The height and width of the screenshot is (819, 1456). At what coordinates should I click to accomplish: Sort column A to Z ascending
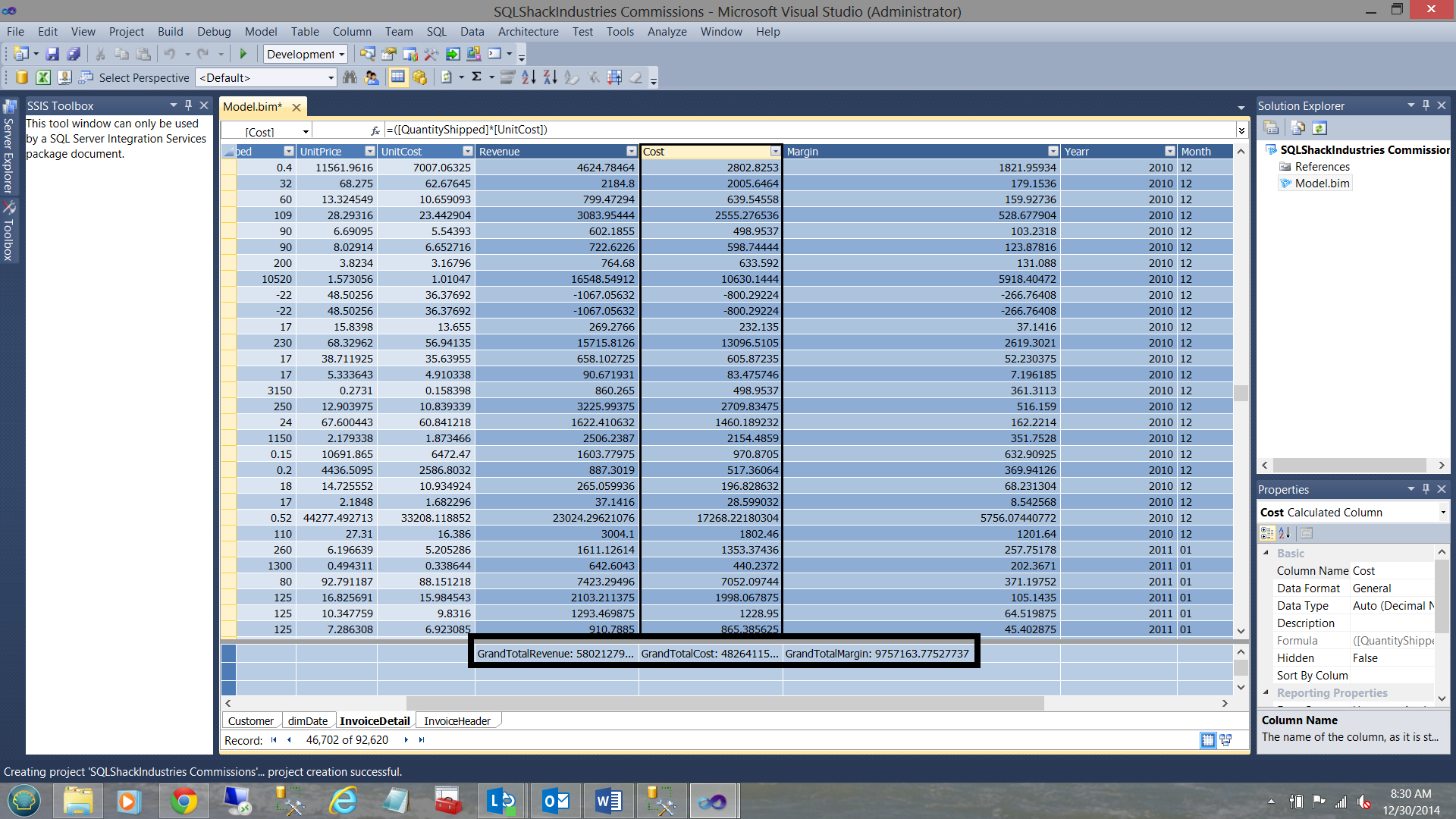pos(529,77)
